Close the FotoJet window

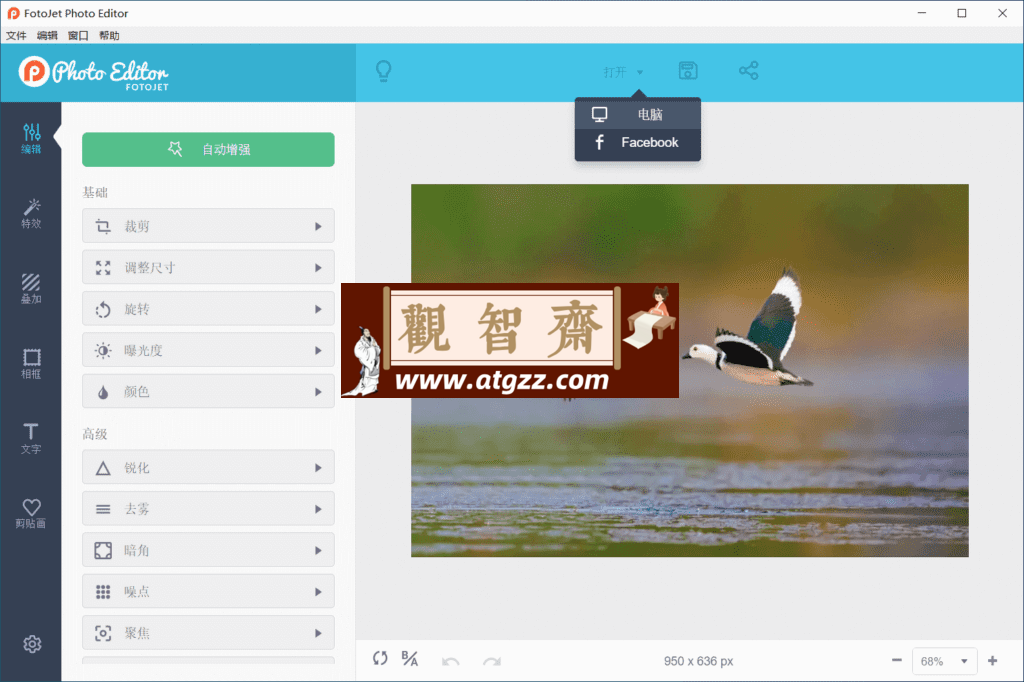[x=1002, y=13]
